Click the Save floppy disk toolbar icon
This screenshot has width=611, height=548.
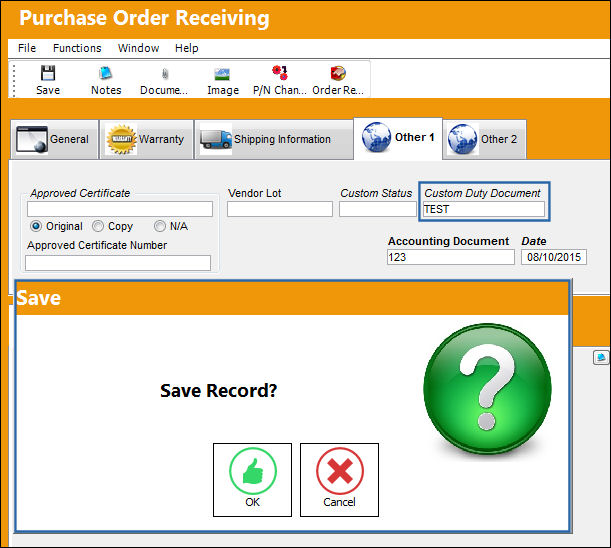tap(48, 73)
